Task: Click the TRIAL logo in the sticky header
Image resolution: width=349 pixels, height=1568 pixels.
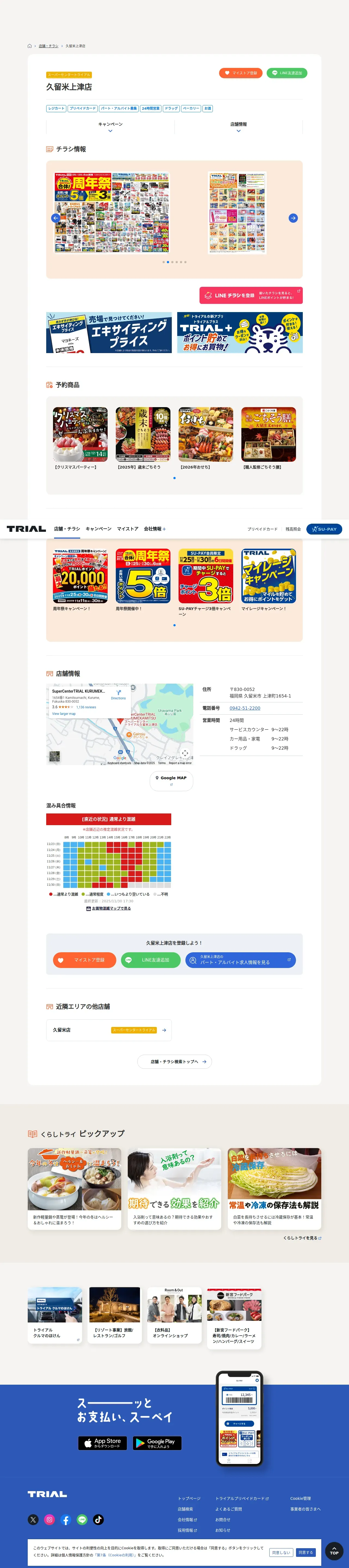Action: click(x=26, y=529)
